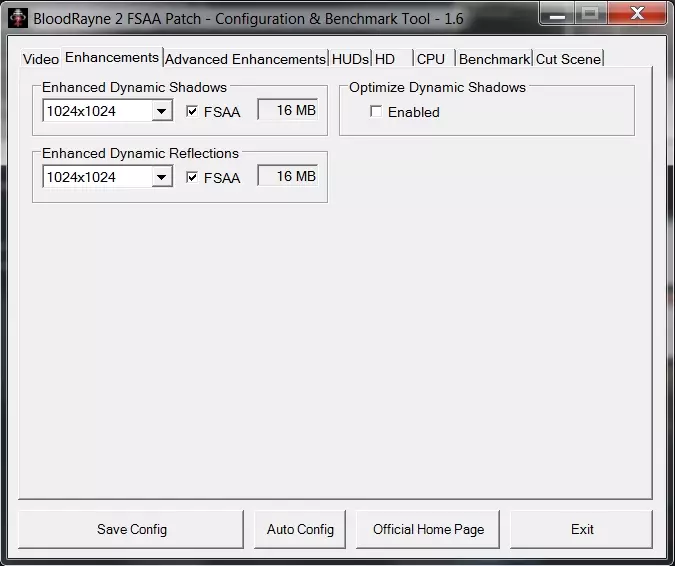Image resolution: width=675 pixels, height=566 pixels.
Task: Toggle FSAA for Enhanced Dynamic Reflections
Action: click(192, 177)
